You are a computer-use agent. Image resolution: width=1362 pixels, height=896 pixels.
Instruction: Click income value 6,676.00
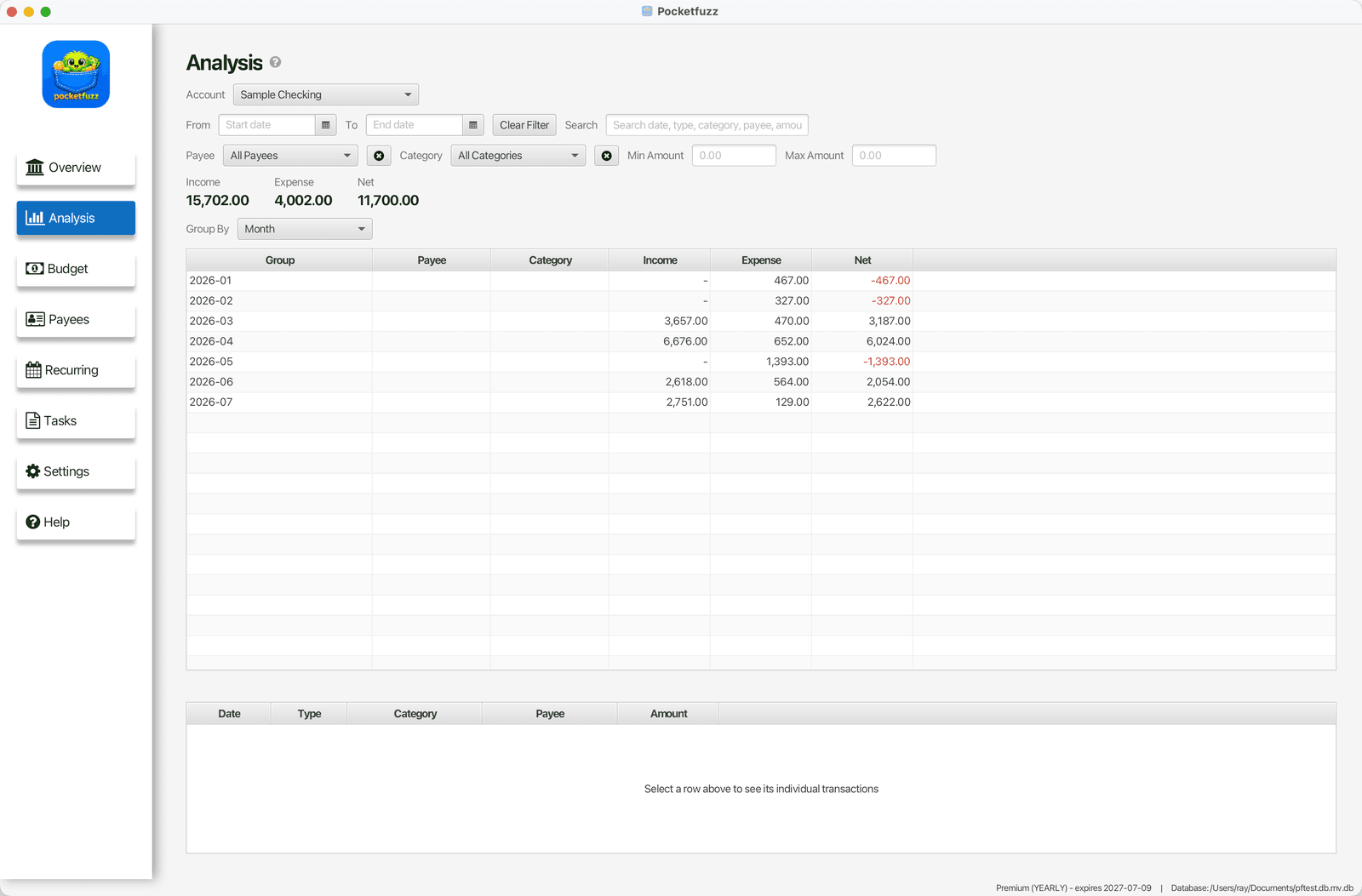(685, 341)
